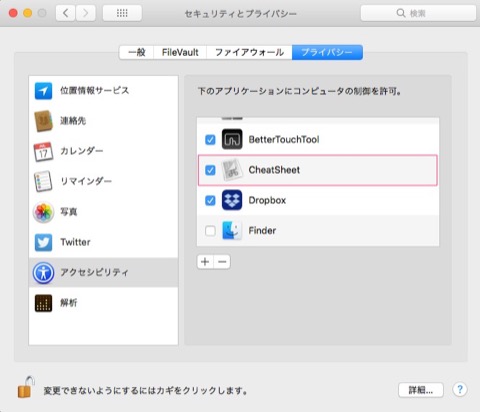Click the Finder app icon

pos(232,231)
